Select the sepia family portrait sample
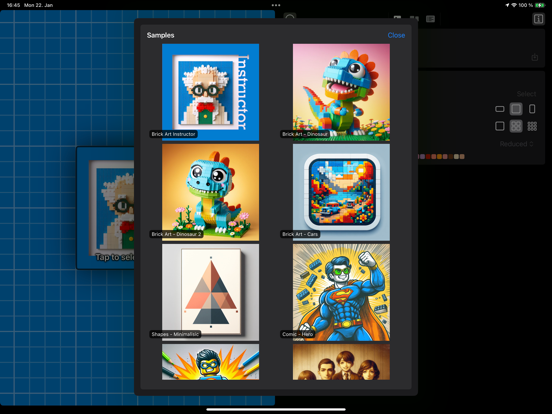The height and width of the screenshot is (414, 552). 341,362
